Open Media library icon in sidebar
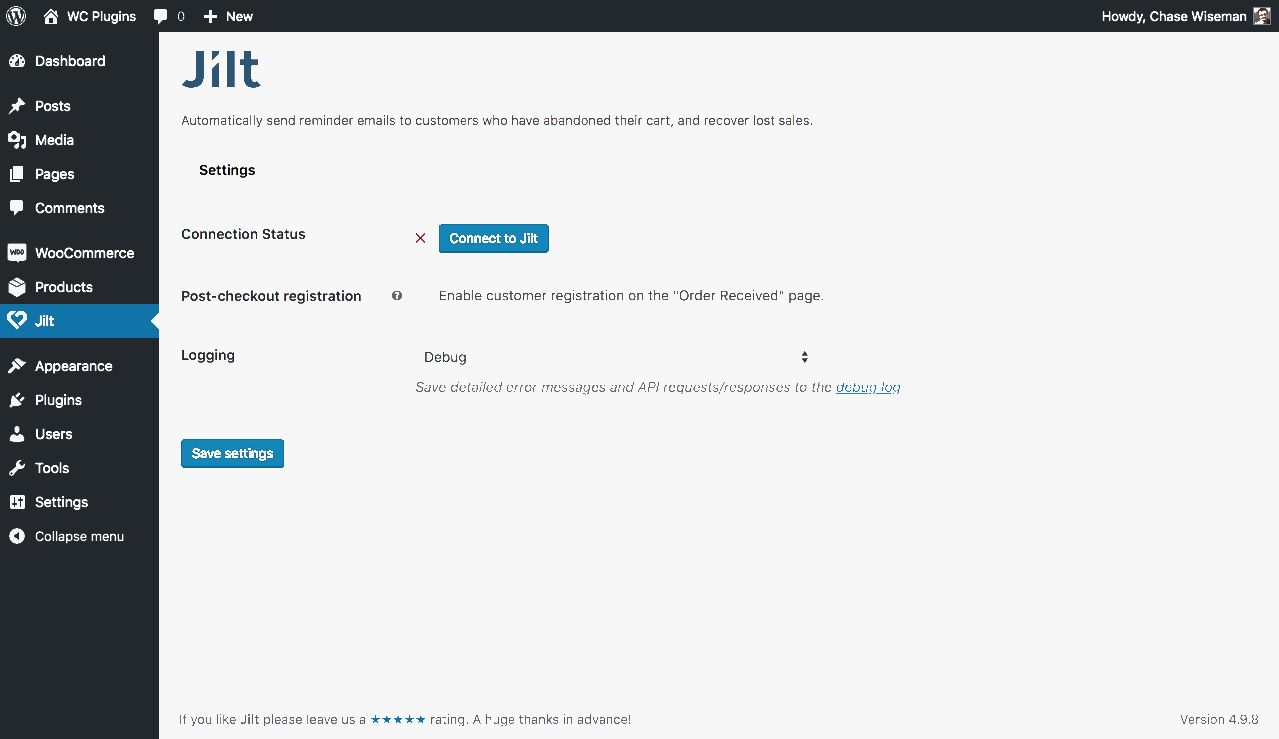 click(x=16, y=140)
